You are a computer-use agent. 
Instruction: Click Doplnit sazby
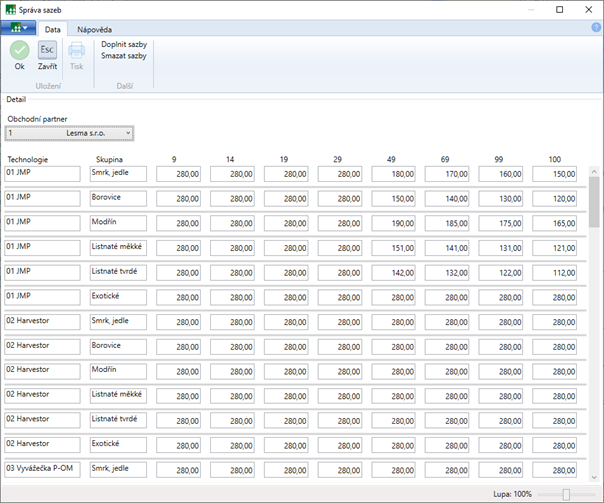click(124, 44)
